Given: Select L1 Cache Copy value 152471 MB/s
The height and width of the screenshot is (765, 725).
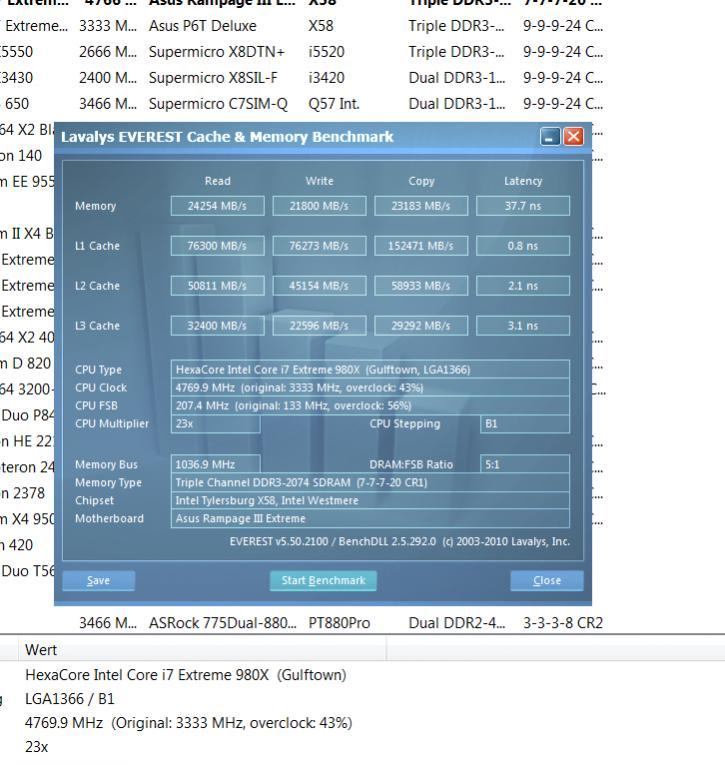Looking at the screenshot, I should coord(421,246).
